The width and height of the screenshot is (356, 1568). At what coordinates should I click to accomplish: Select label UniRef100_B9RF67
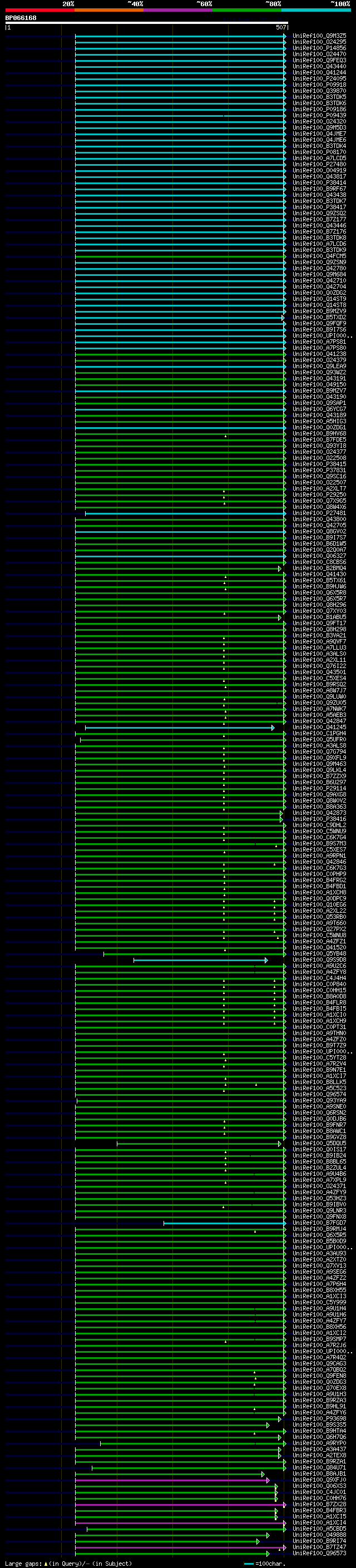point(319,189)
